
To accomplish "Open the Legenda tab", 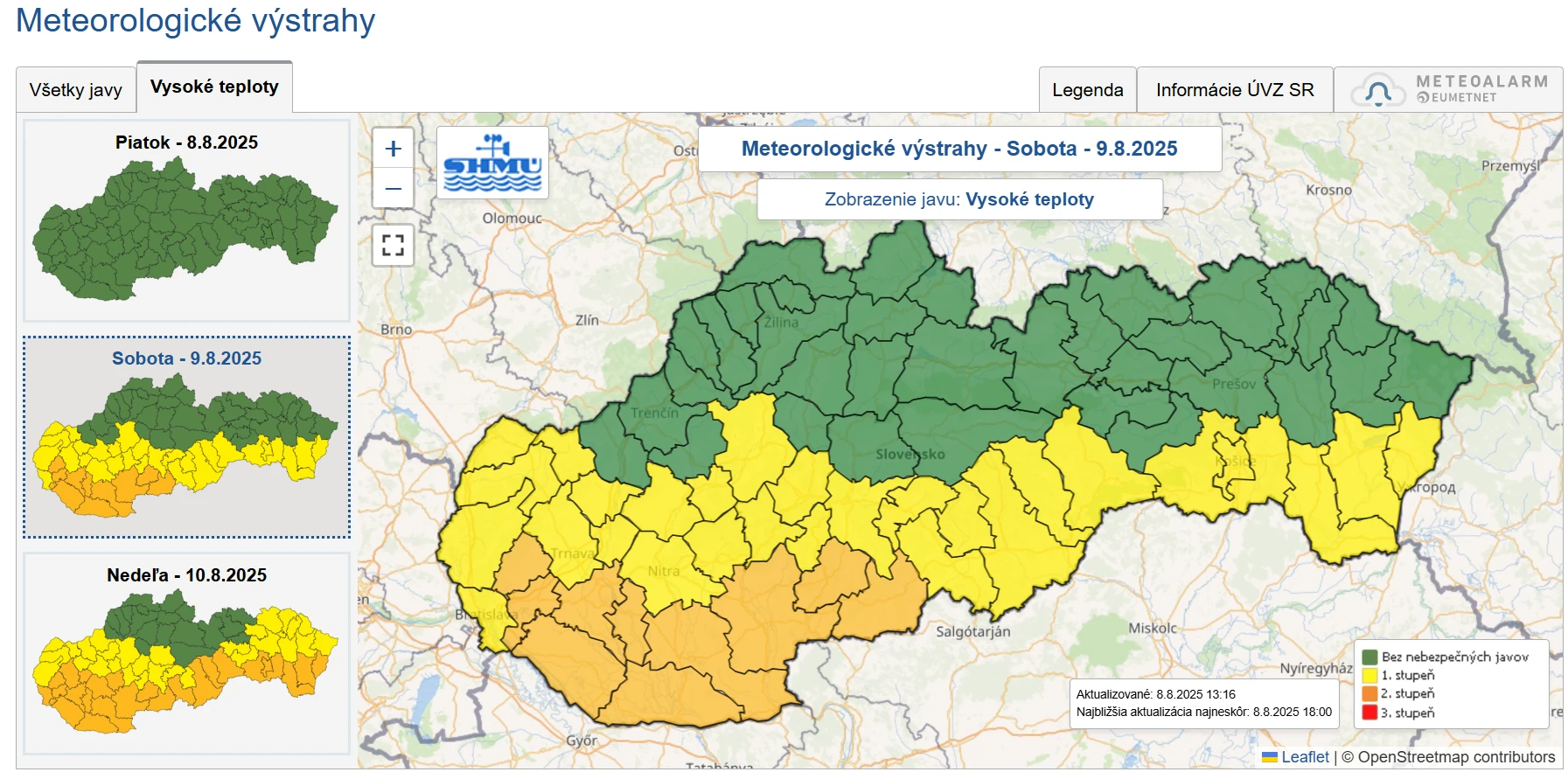I will pyautogui.click(x=1087, y=90).
